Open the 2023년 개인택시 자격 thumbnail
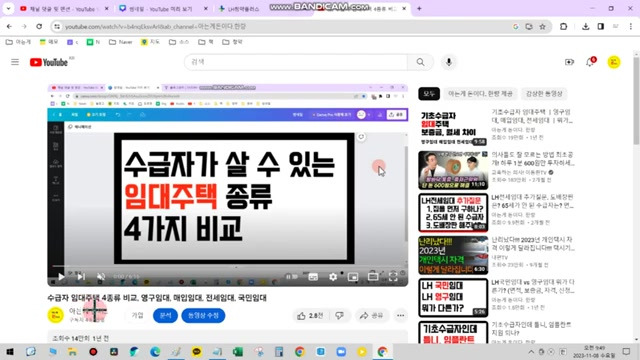This screenshot has height=360, width=640. [453, 255]
